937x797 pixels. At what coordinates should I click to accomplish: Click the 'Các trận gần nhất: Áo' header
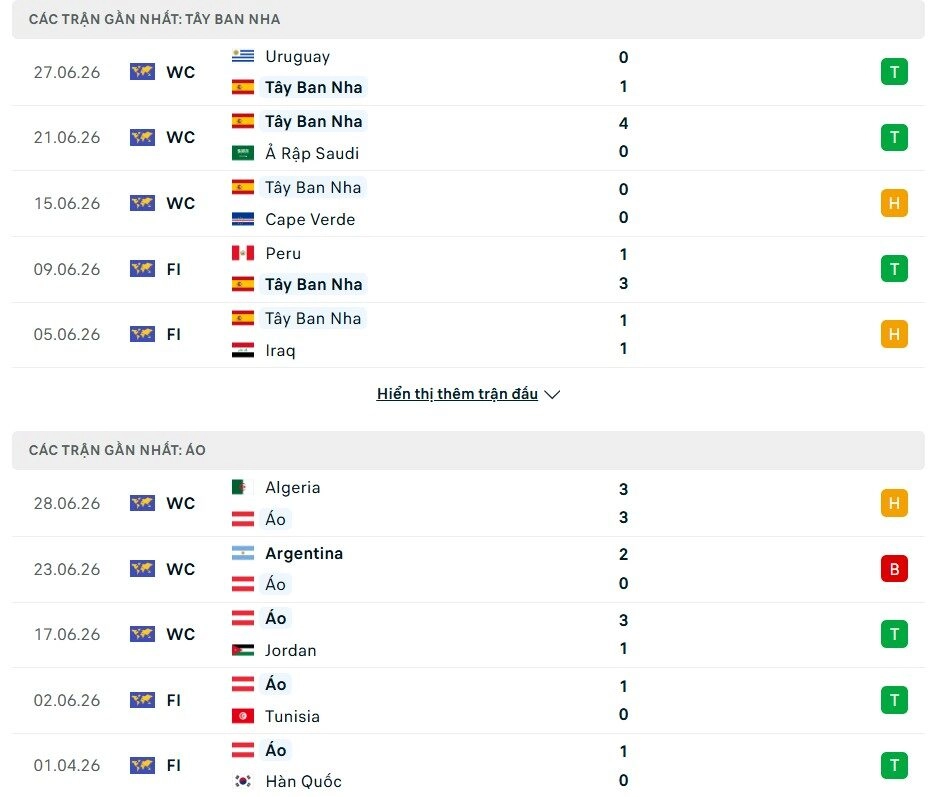click(117, 450)
